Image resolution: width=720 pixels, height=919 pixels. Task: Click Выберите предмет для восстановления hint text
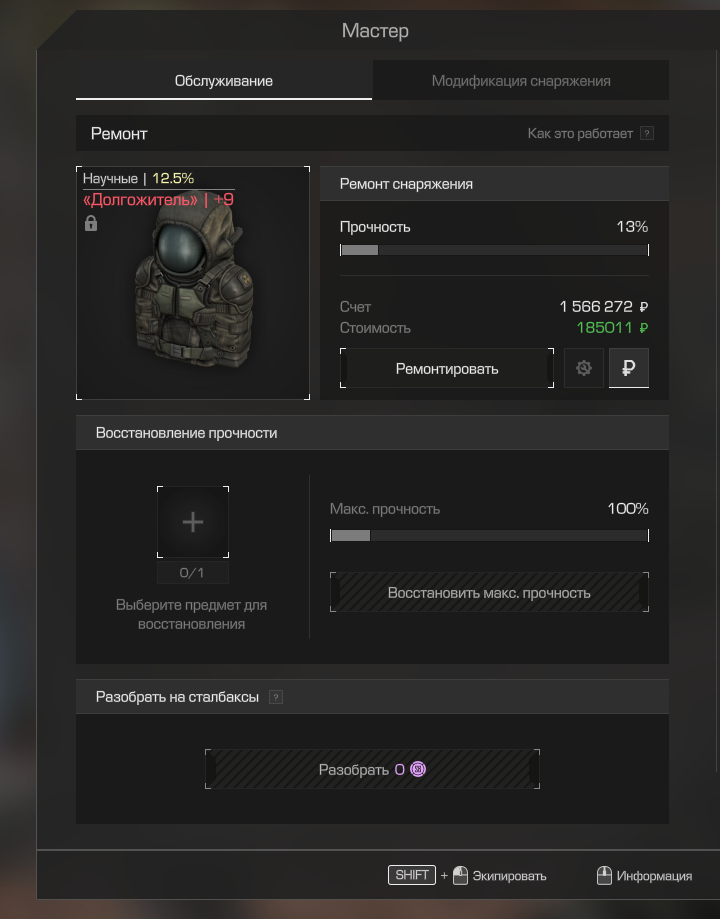pyautogui.click(x=192, y=614)
